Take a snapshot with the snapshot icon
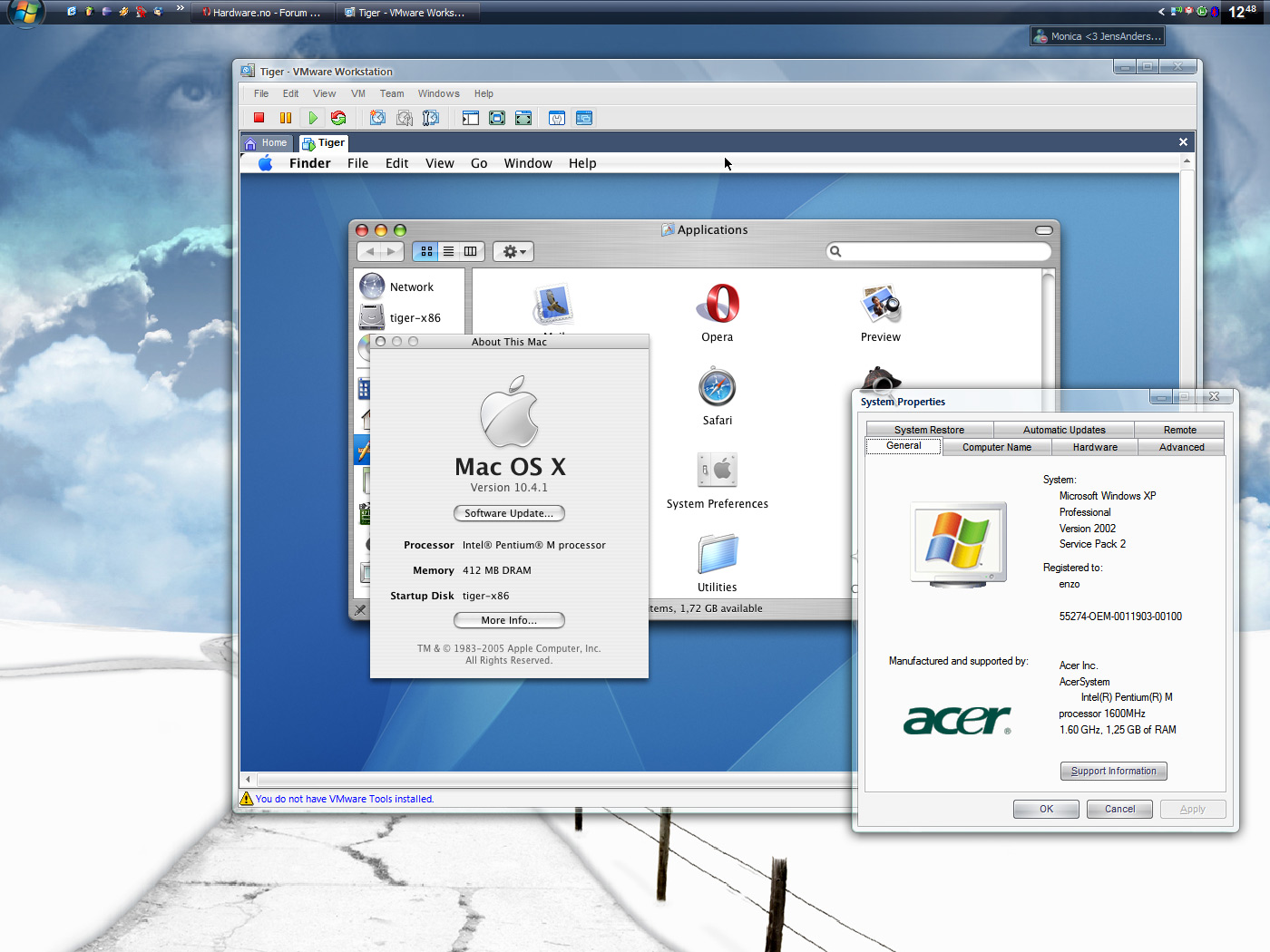 [377, 118]
